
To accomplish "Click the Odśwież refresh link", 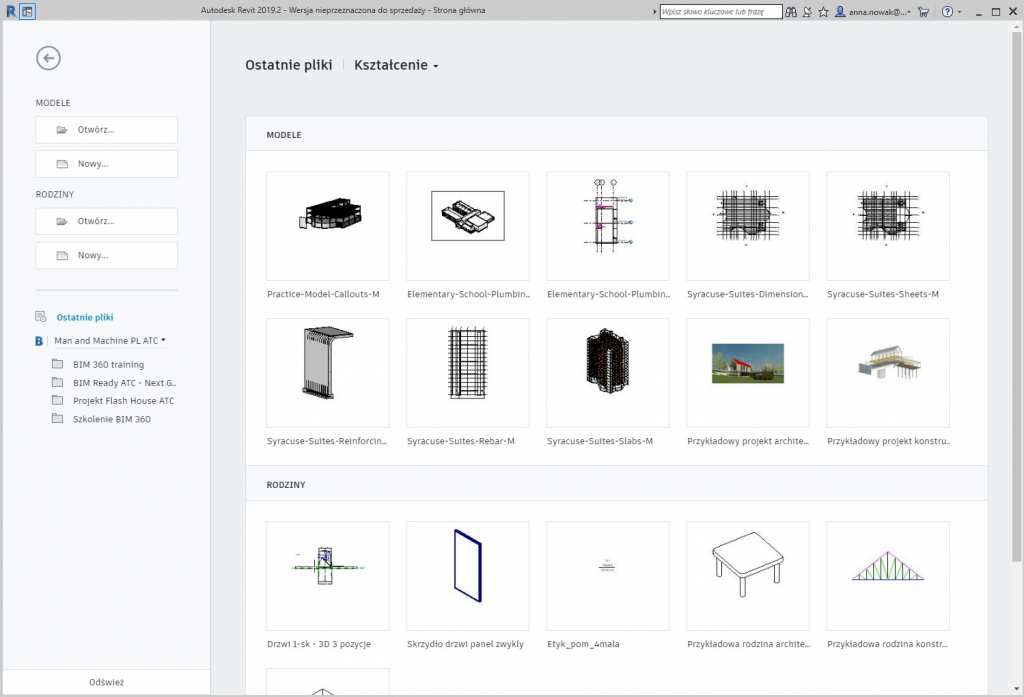I will tap(106, 682).
